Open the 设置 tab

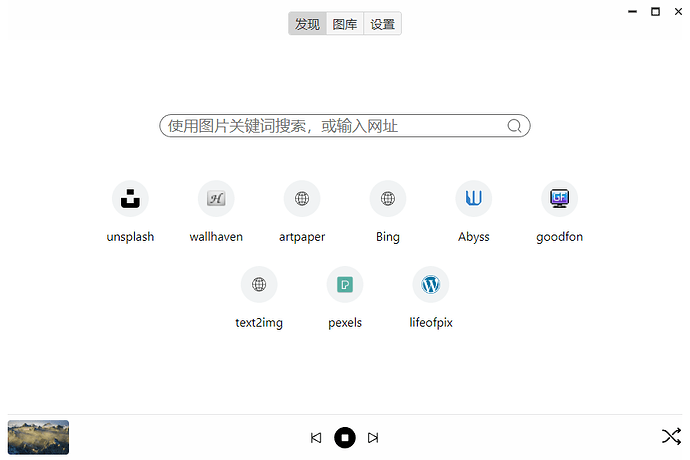point(383,24)
